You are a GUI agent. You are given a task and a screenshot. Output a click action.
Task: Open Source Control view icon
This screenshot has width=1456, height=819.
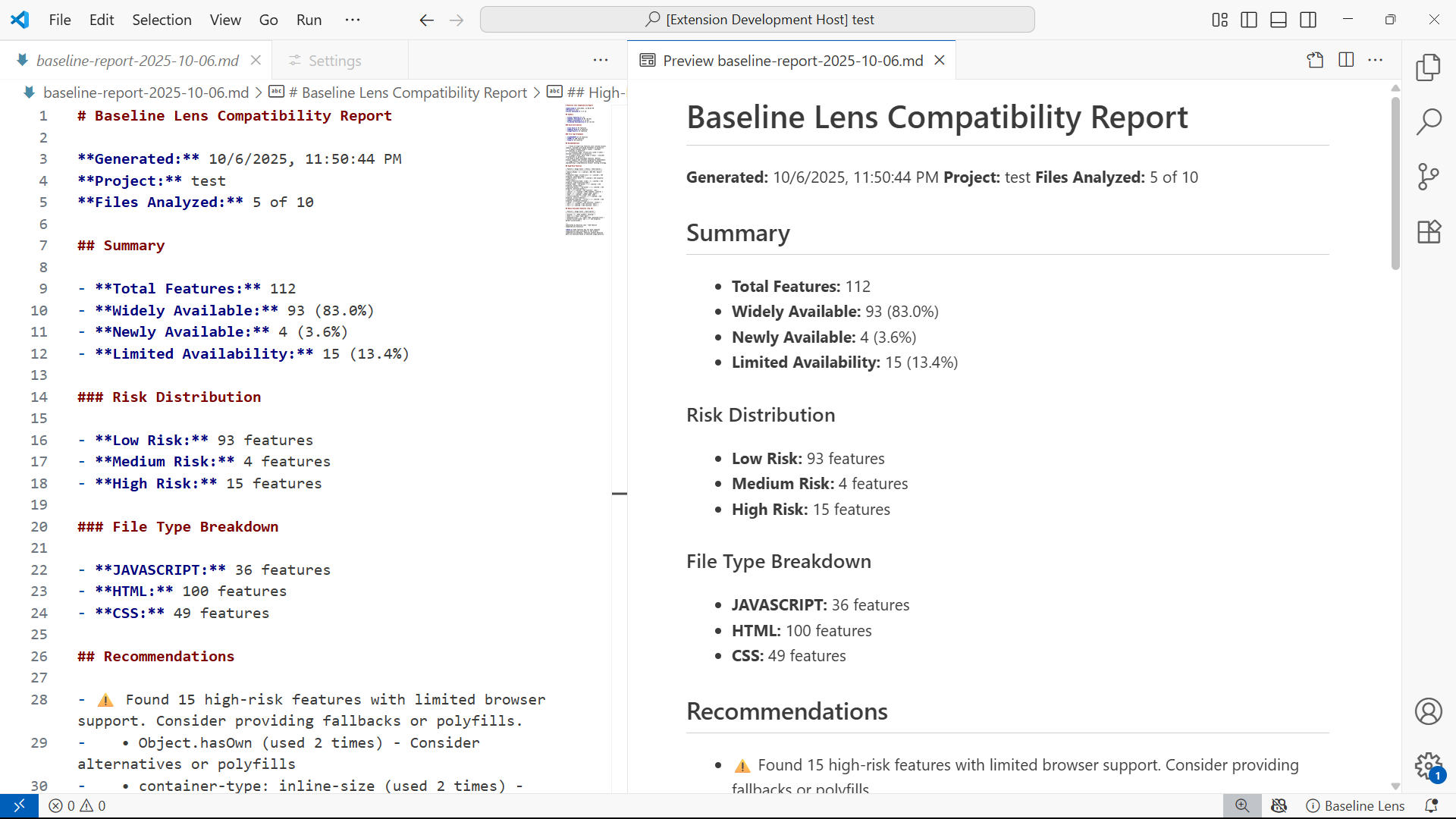[x=1428, y=177]
